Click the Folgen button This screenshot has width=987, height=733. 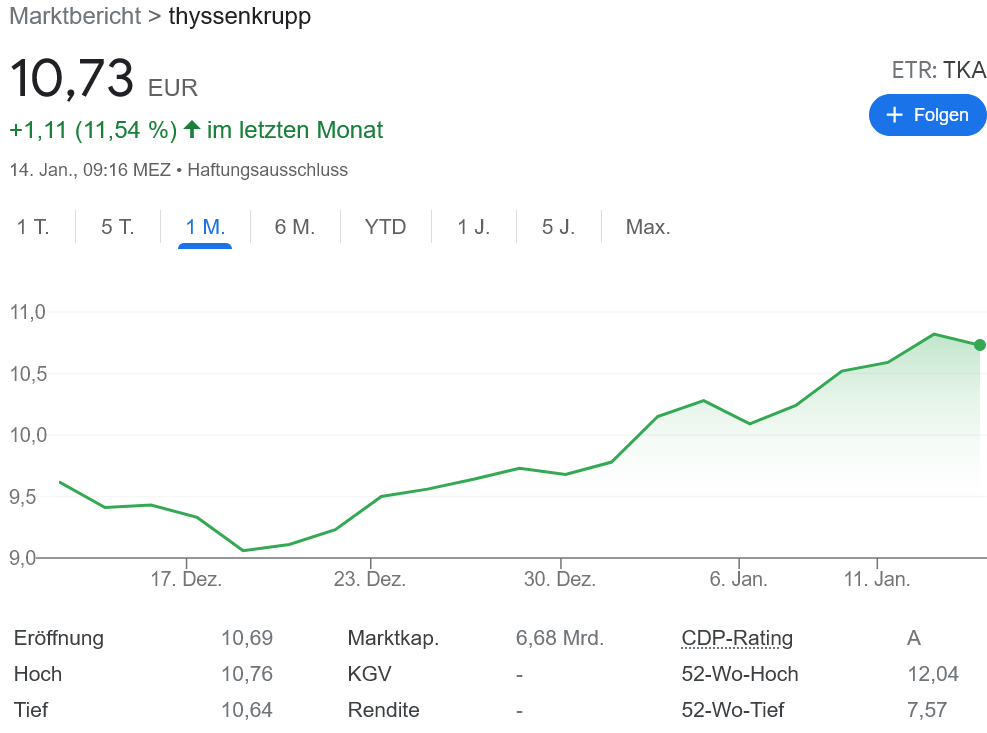927,115
